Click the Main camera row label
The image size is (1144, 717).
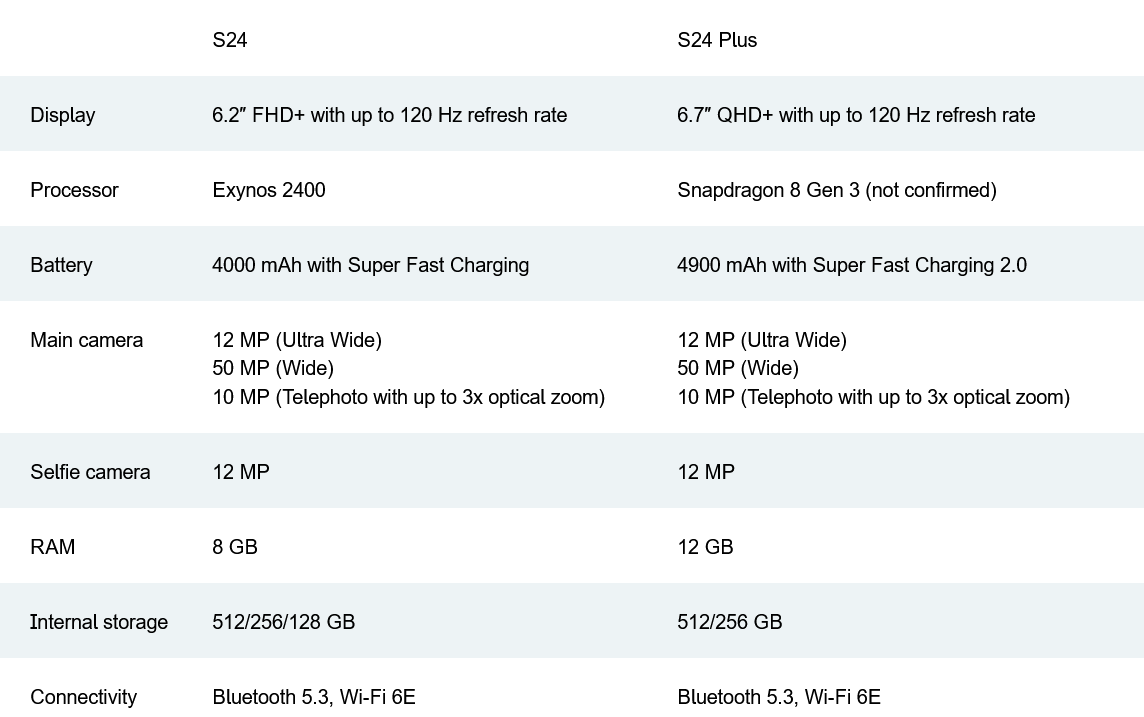click(x=86, y=340)
